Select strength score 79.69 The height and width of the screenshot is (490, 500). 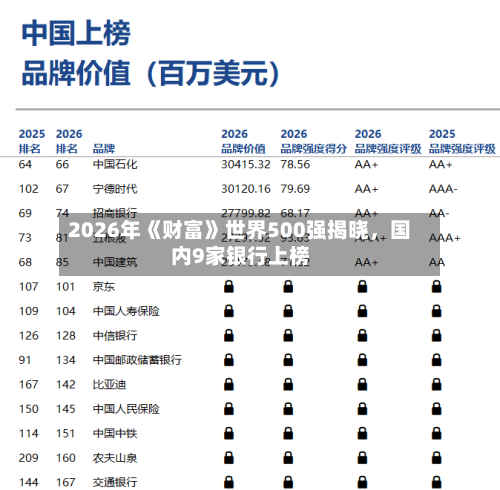click(295, 189)
